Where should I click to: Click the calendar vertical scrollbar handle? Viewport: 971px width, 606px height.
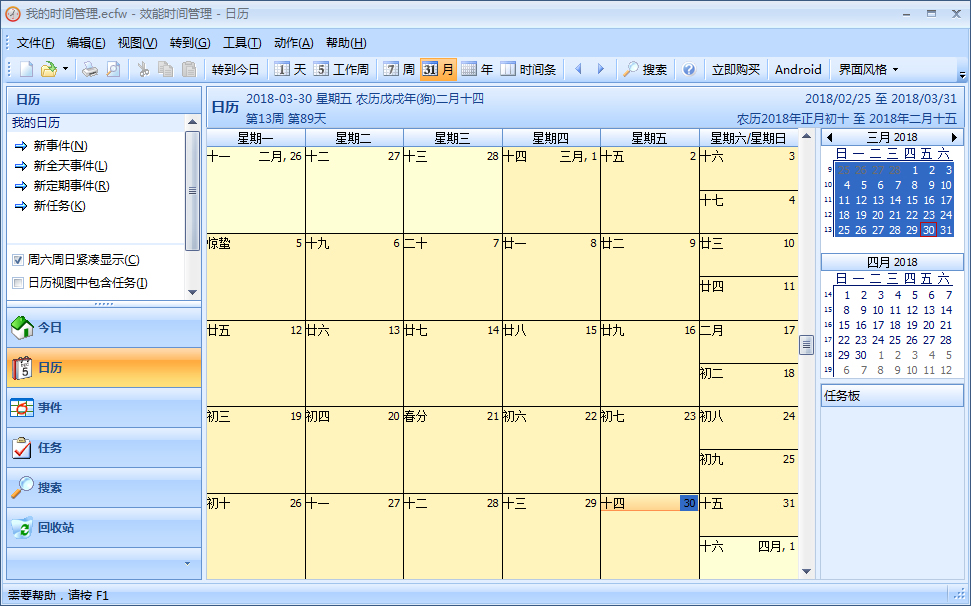(806, 344)
